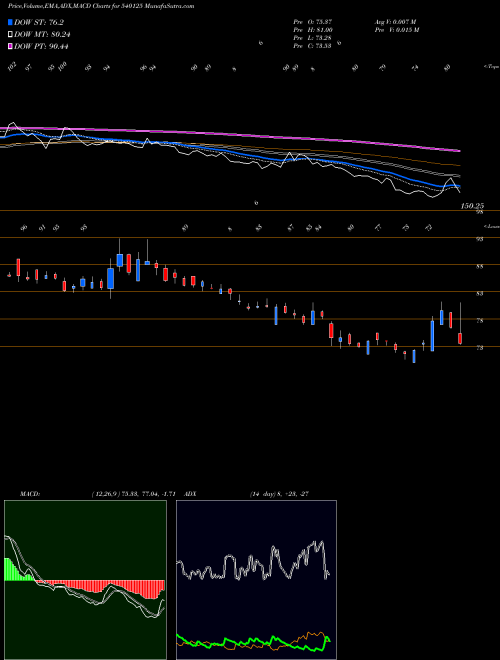Click the white DOW MT legend swatch
Screen dimensions: 500x660
tap(10, 35)
